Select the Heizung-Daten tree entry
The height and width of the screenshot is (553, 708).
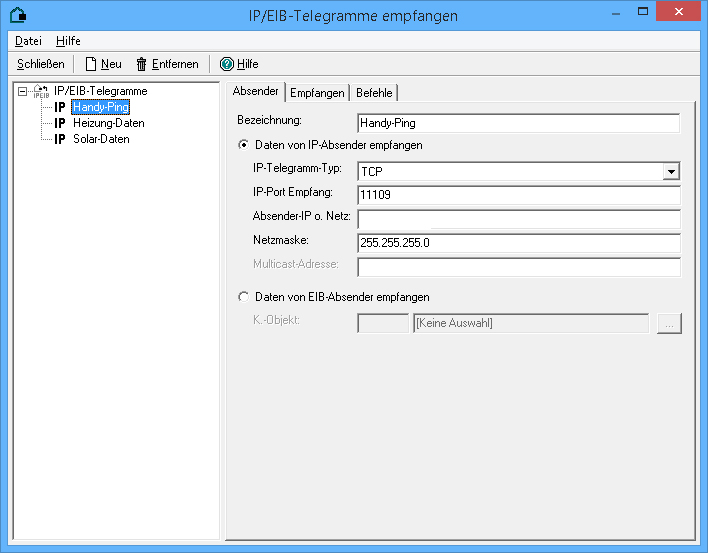109,123
